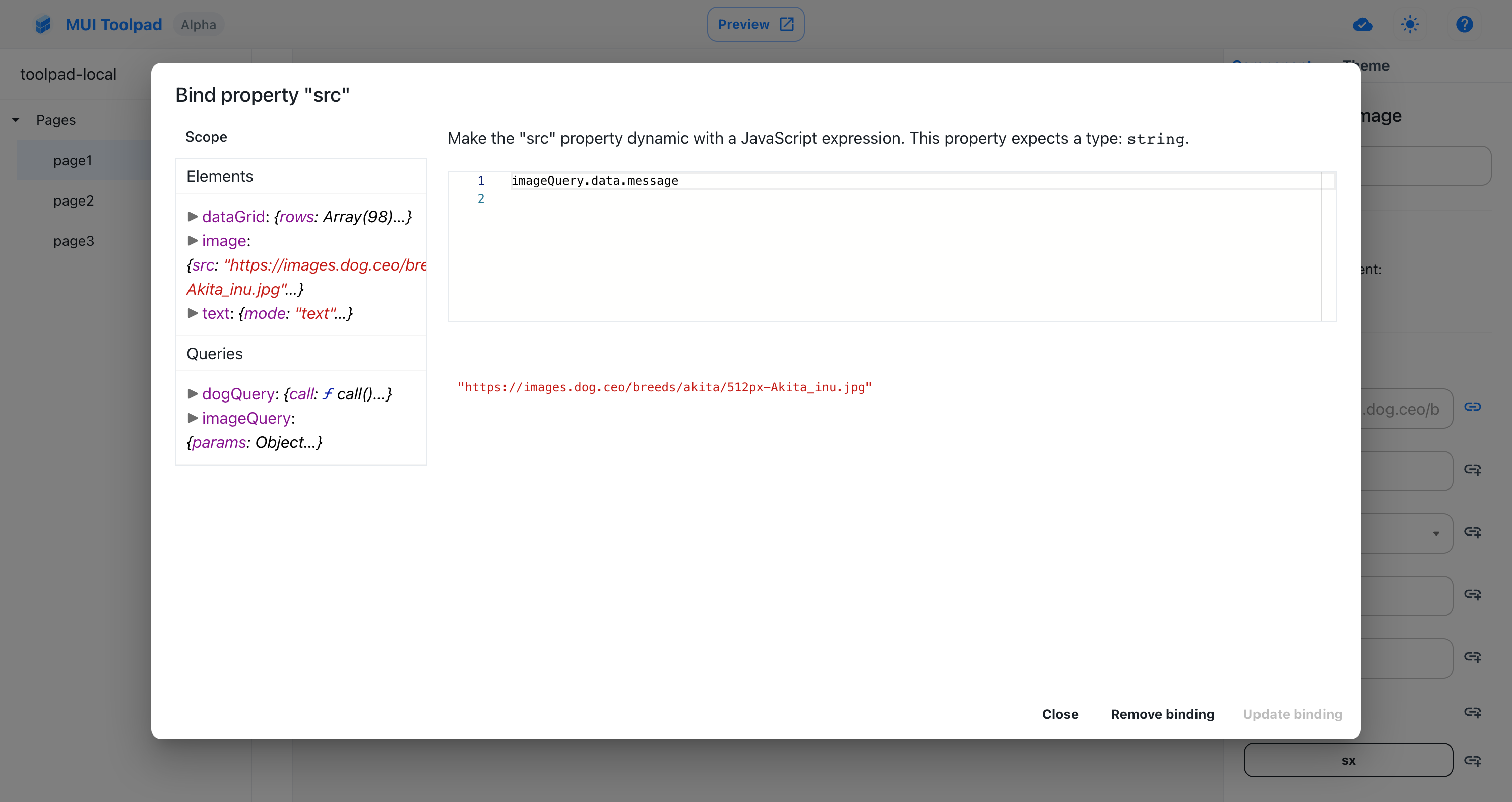
Task: Toggle the light/dark theme mode
Action: (1411, 24)
